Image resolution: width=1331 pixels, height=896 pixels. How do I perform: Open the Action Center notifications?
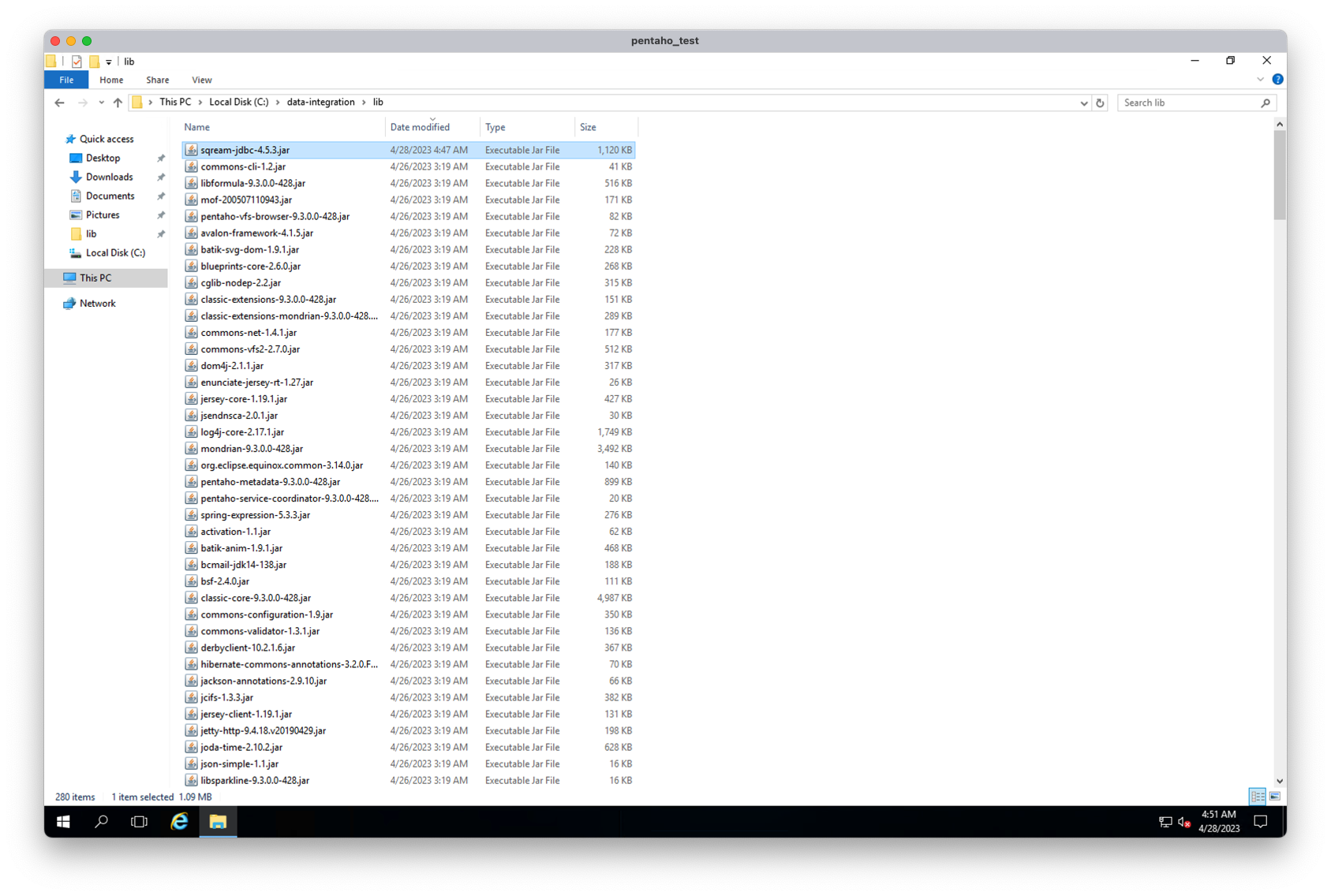pyautogui.click(x=1261, y=822)
